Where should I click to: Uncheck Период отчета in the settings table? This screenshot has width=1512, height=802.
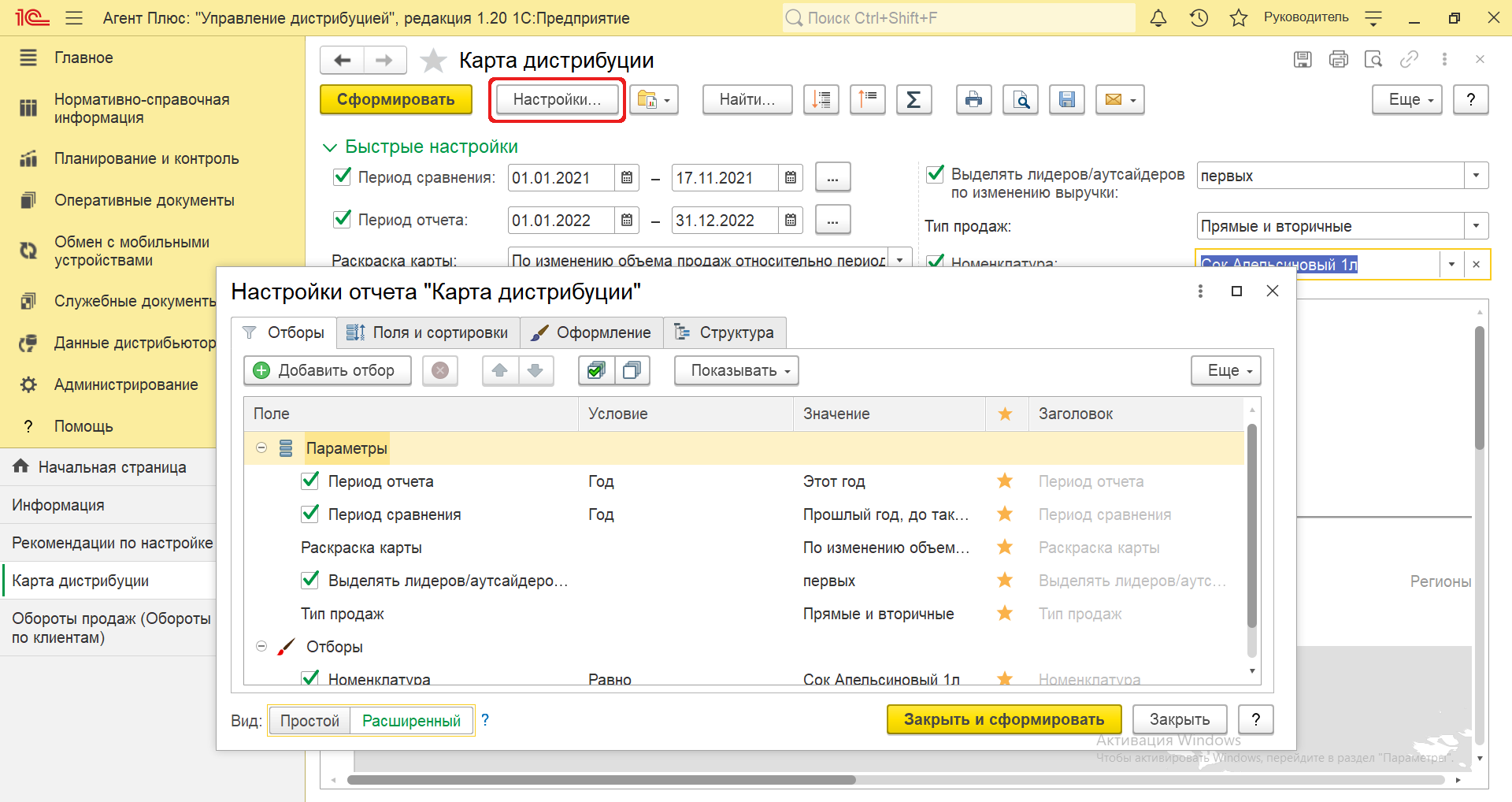tap(310, 481)
